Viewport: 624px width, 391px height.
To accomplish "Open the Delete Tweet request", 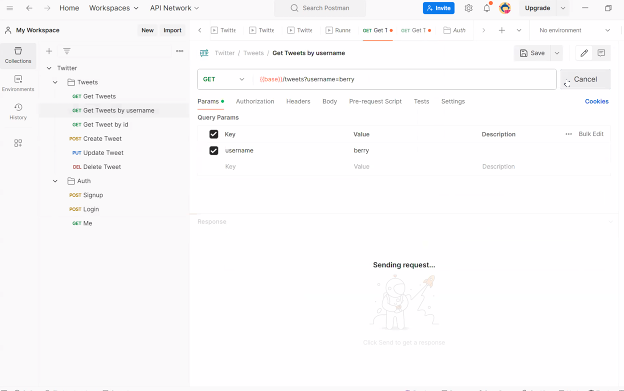I will tap(97, 167).
